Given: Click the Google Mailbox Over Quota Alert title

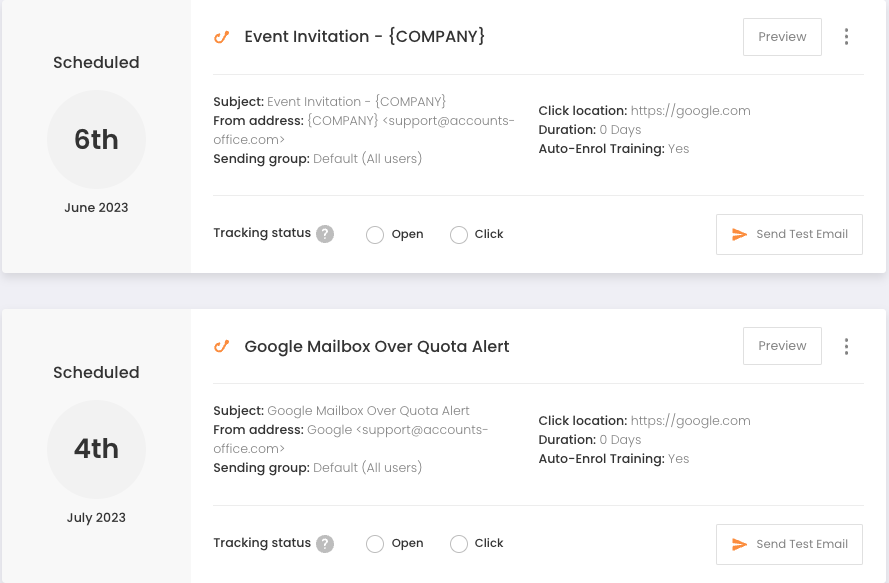Looking at the screenshot, I should pos(376,347).
